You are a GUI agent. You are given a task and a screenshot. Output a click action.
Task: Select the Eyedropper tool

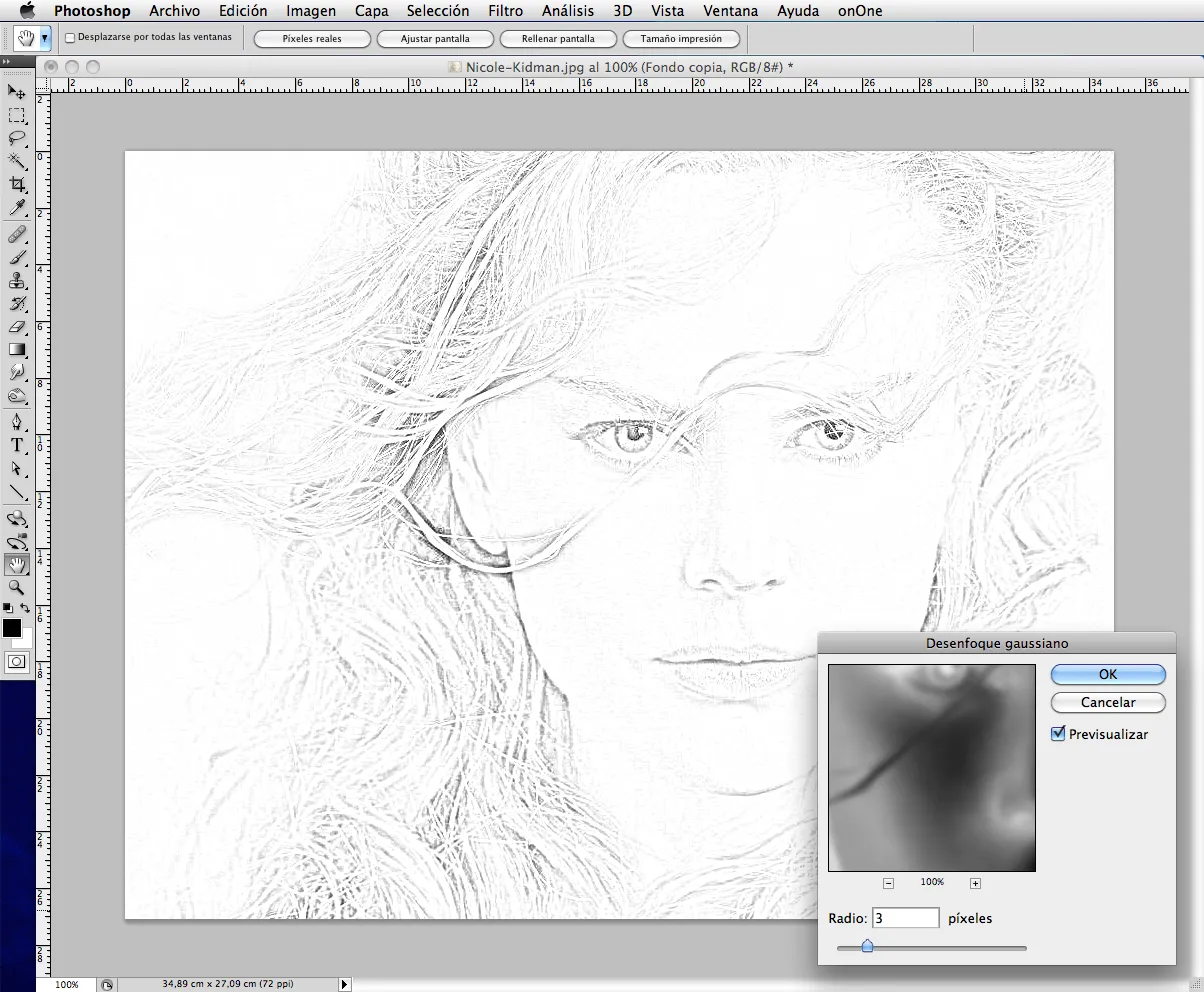[17, 207]
